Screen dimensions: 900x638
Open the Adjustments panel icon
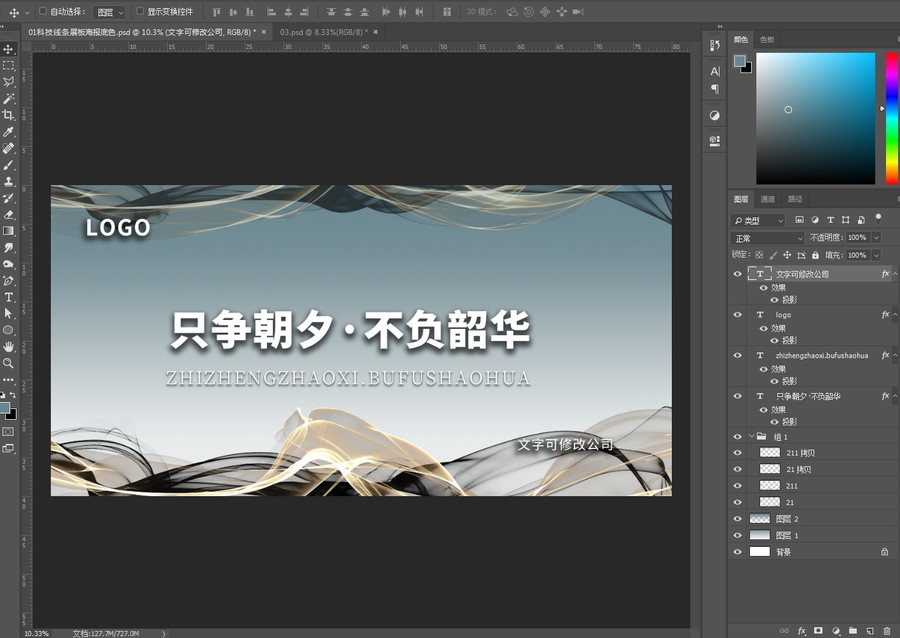(715, 115)
